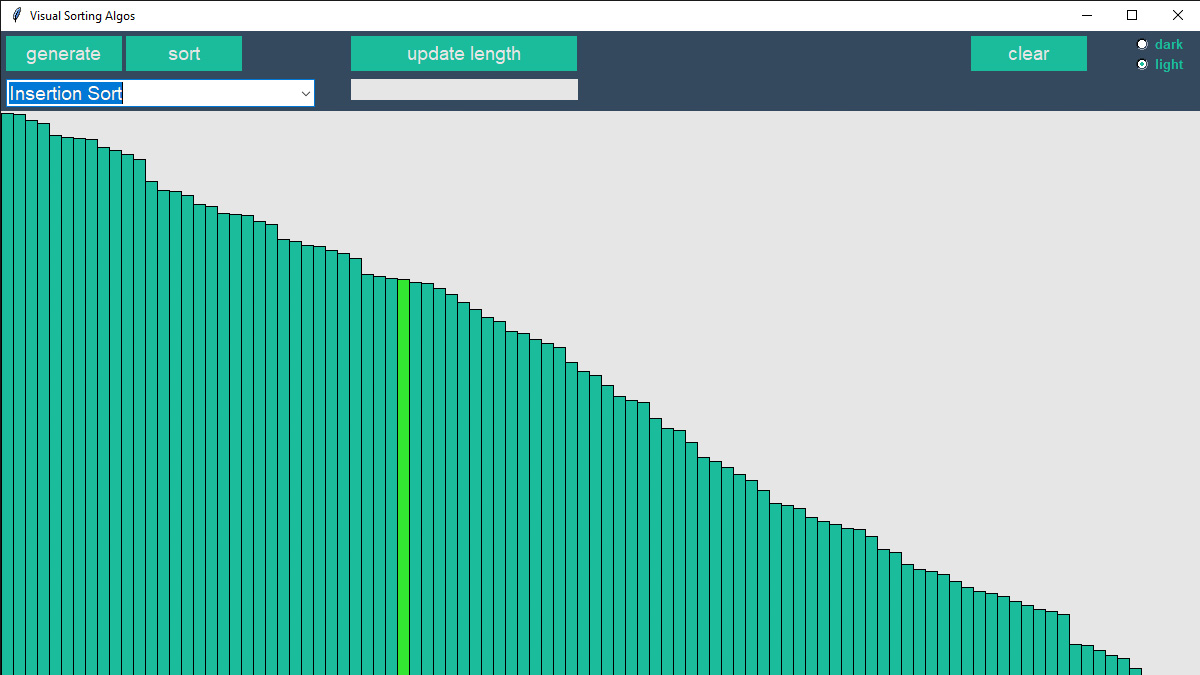This screenshot has height=675, width=1200.
Task: Click the feather icon in title bar
Action: pos(16,15)
